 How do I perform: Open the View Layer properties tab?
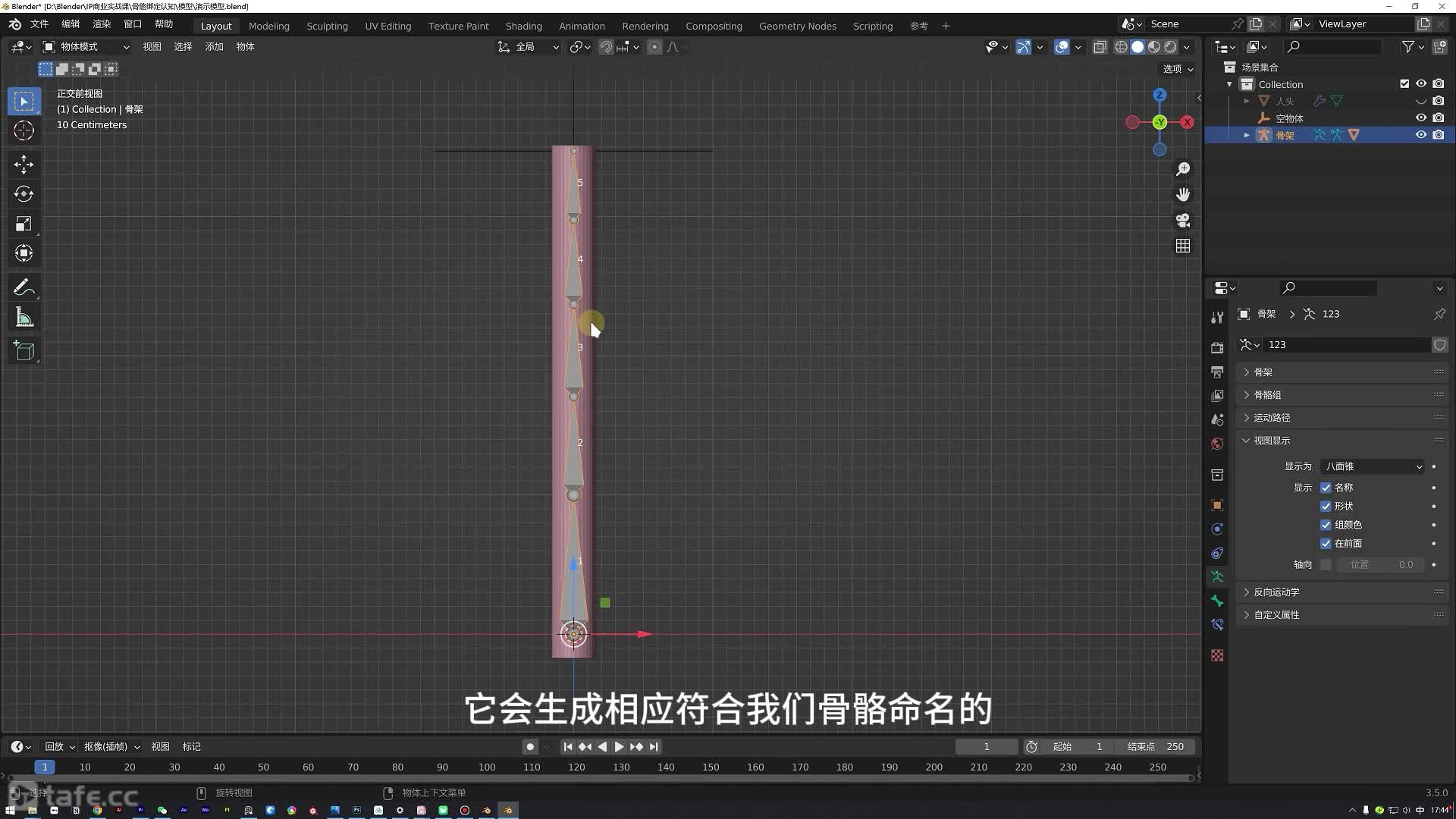click(1217, 396)
